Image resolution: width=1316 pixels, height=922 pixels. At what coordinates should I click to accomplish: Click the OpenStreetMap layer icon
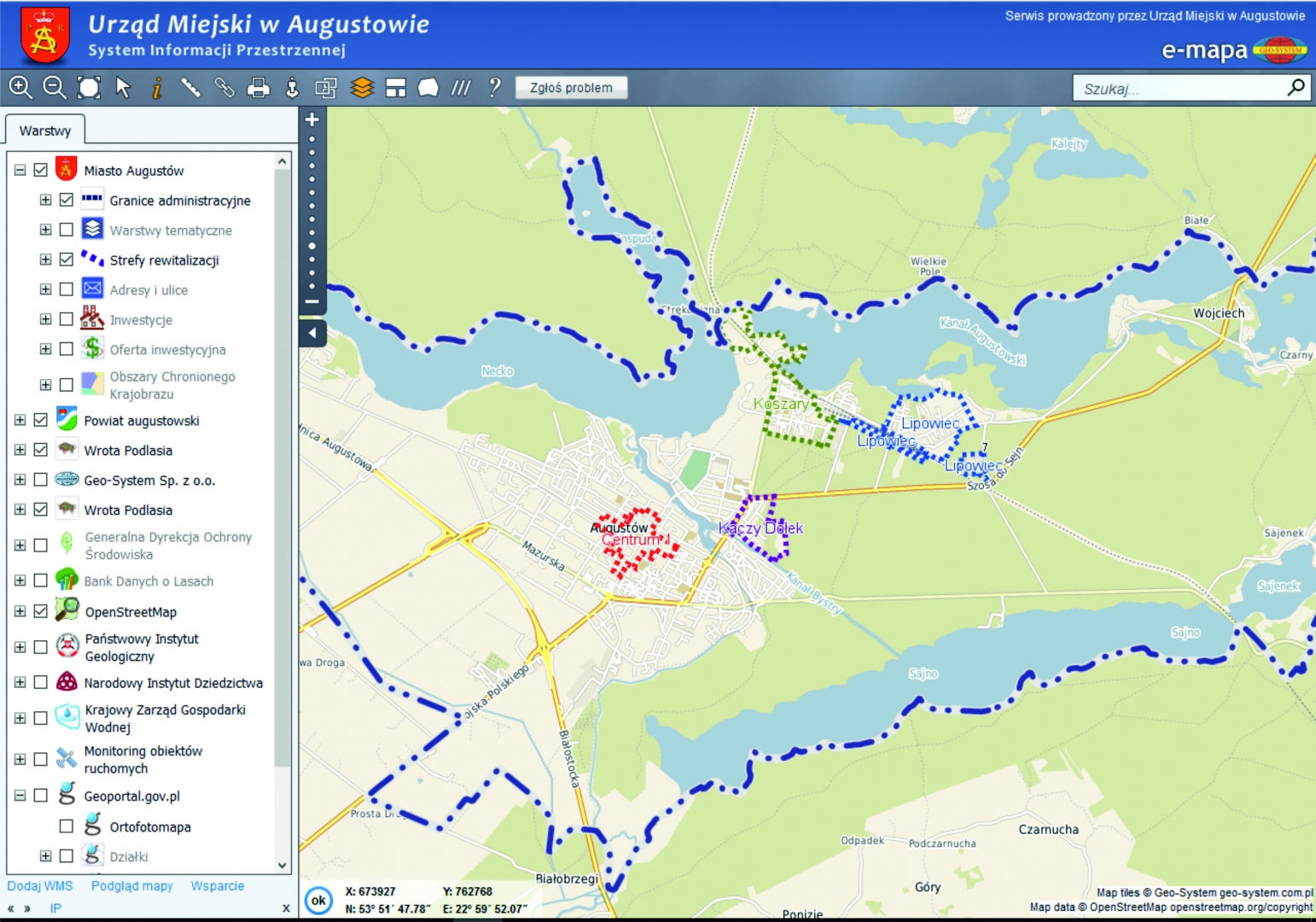click(x=67, y=610)
